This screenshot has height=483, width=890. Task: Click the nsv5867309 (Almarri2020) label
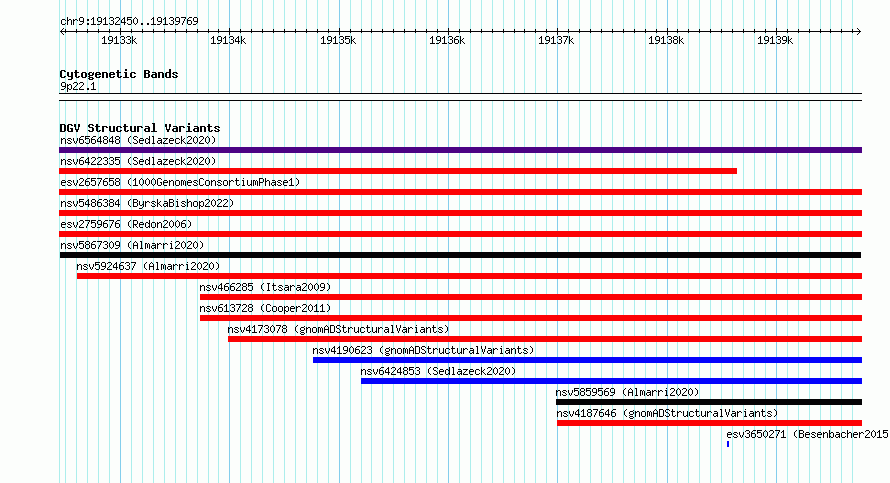click(132, 245)
